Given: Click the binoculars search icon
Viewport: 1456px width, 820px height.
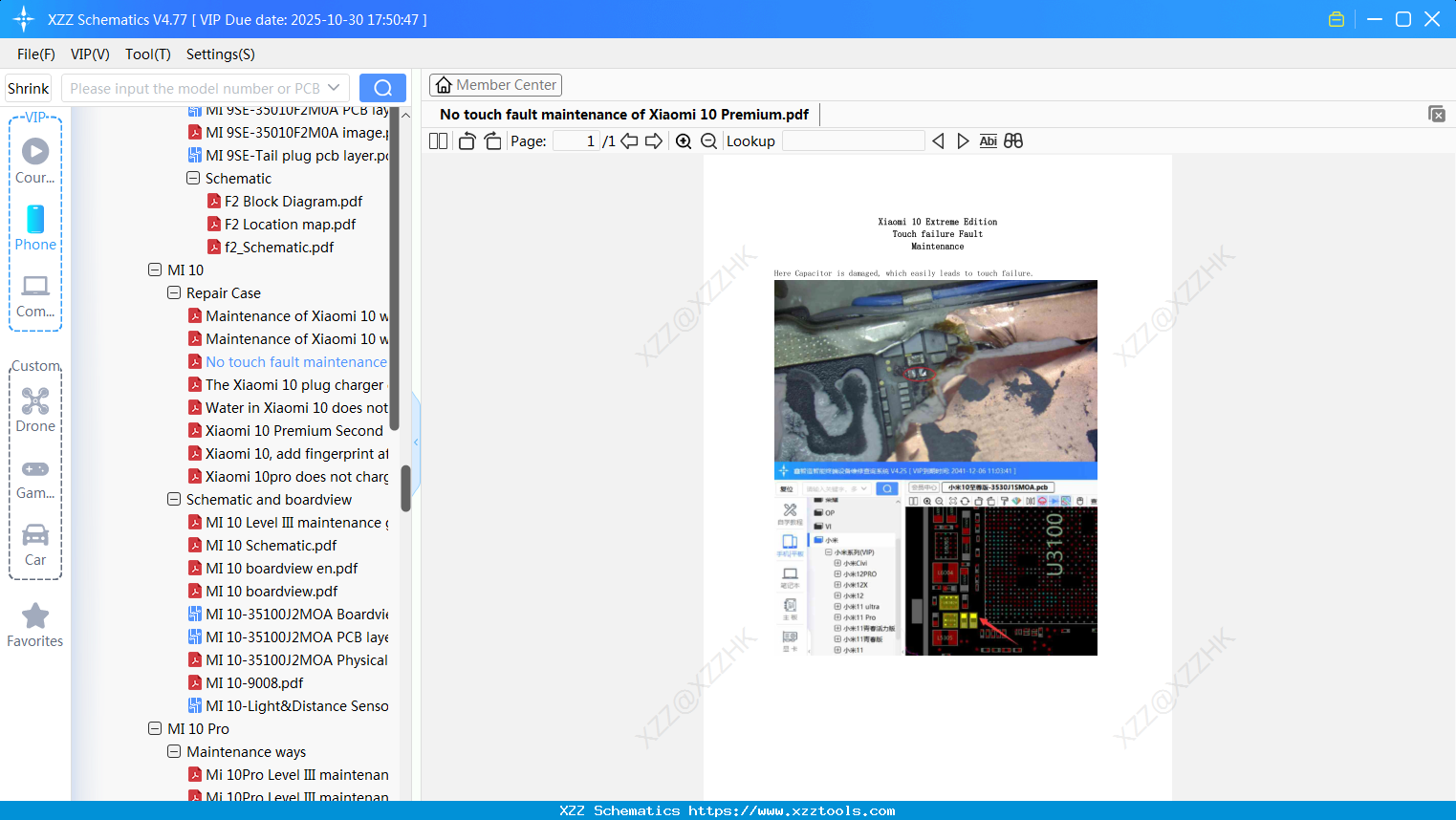Looking at the screenshot, I should 1013,141.
